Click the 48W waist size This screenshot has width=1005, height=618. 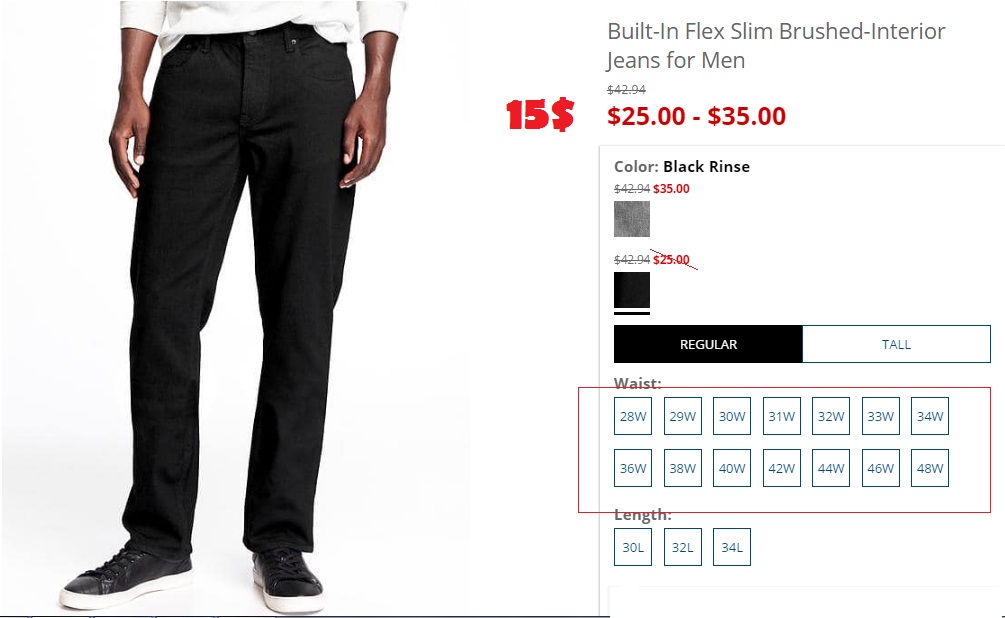click(x=930, y=468)
